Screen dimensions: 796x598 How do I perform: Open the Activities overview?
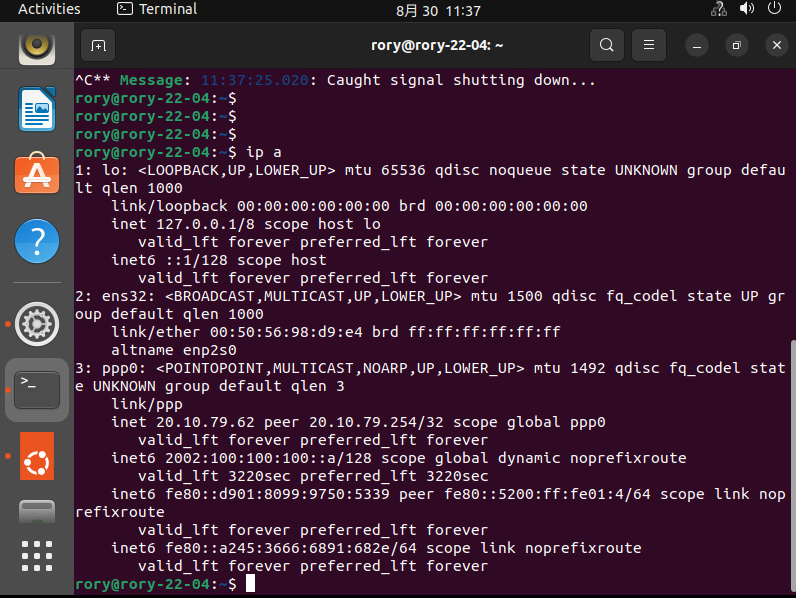(x=49, y=9)
